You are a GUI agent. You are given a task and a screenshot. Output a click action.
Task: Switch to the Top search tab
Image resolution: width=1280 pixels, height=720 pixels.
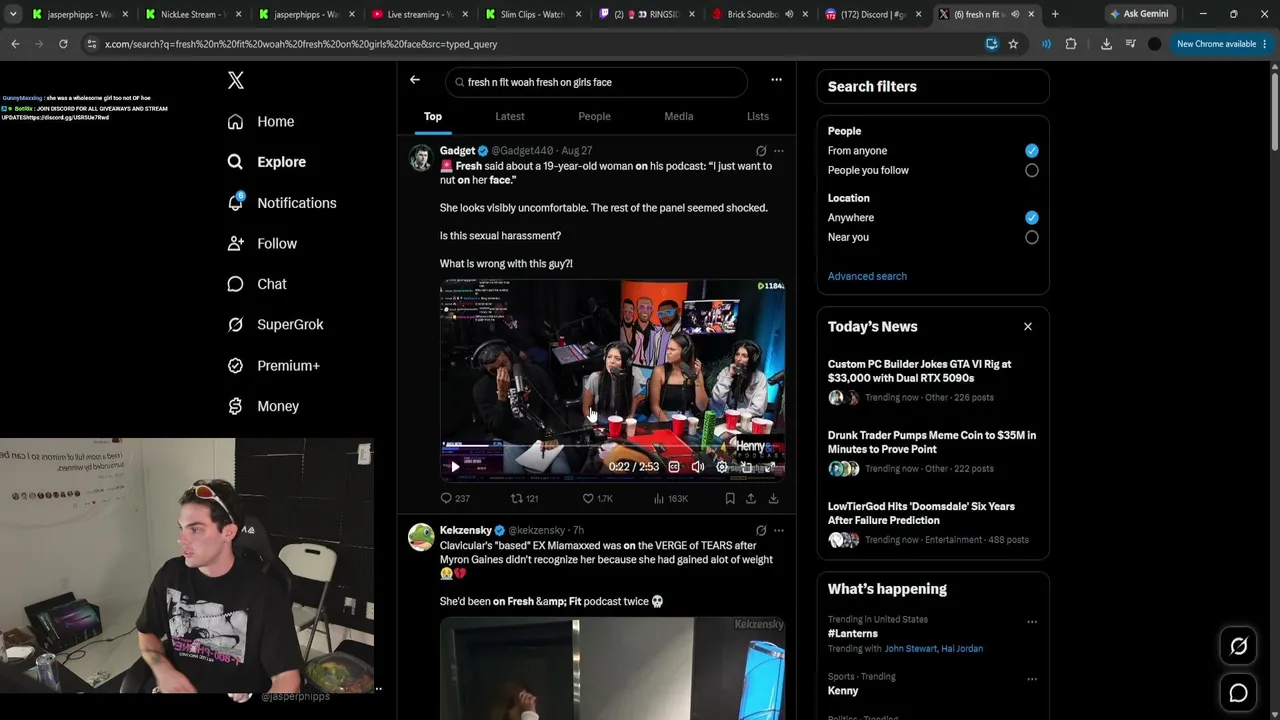point(433,116)
